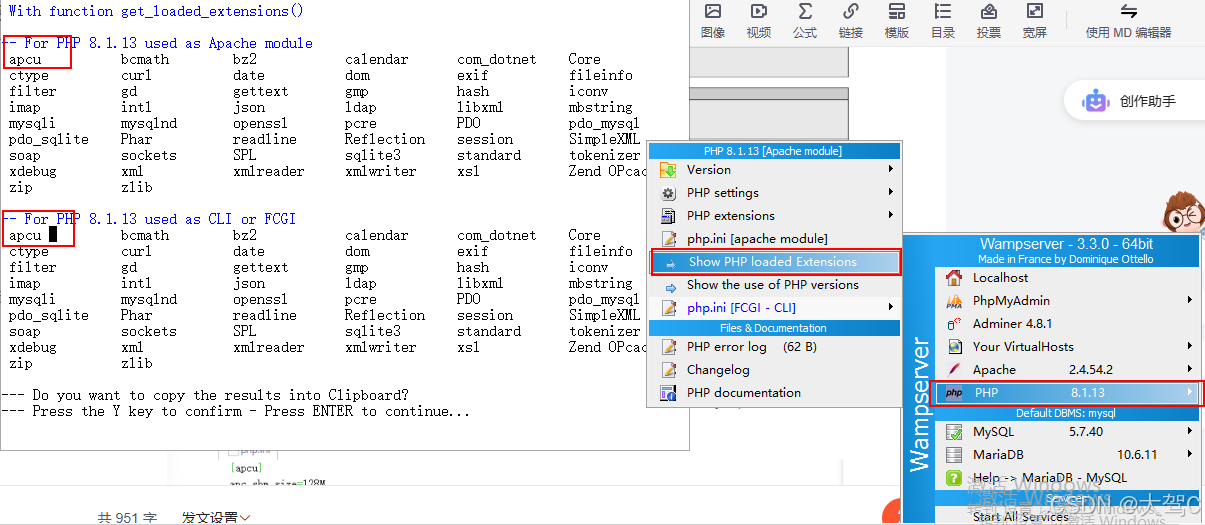Click the 视频 video insert icon
Viewport: 1205px width, 525px height.
[x=759, y=12]
